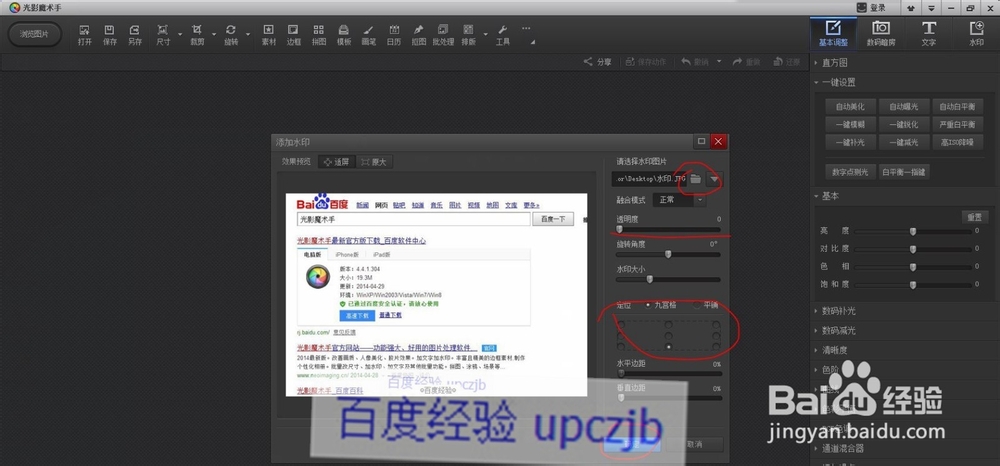The height and width of the screenshot is (466, 1000).
Task: Click the 重置 (Reset) button in 基本
Action: (975, 217)
